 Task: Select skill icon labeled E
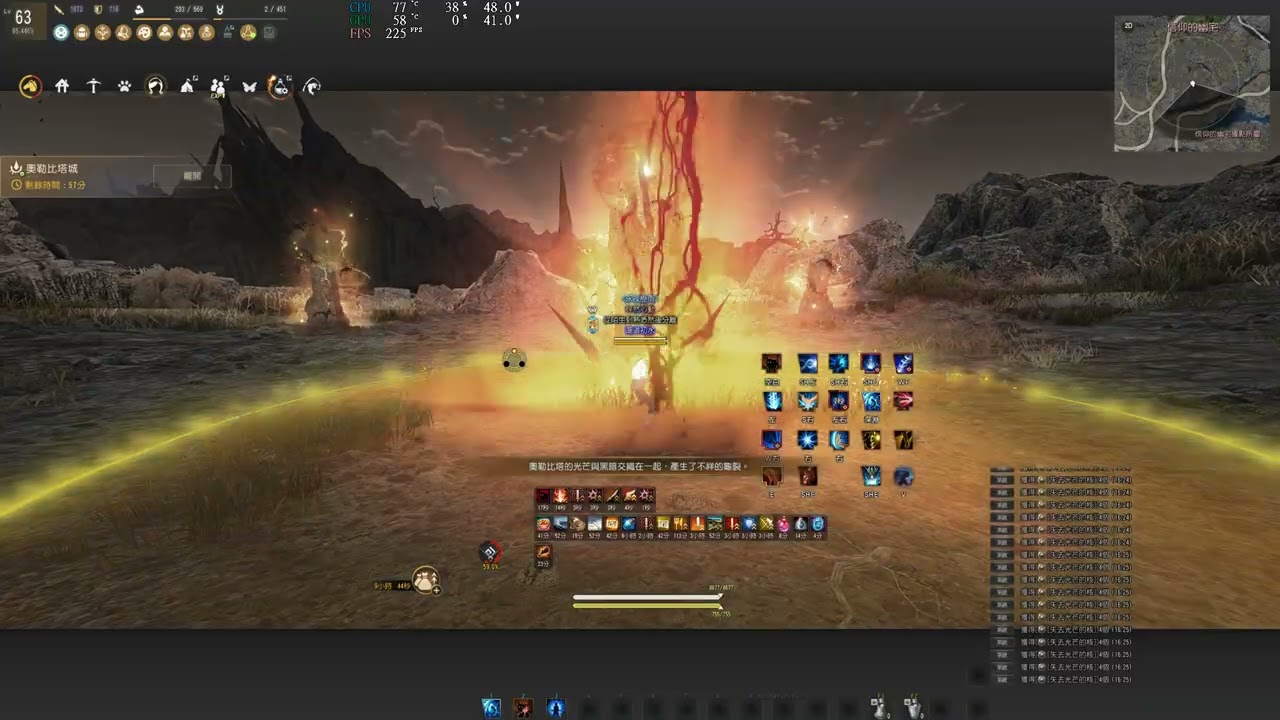772,476
